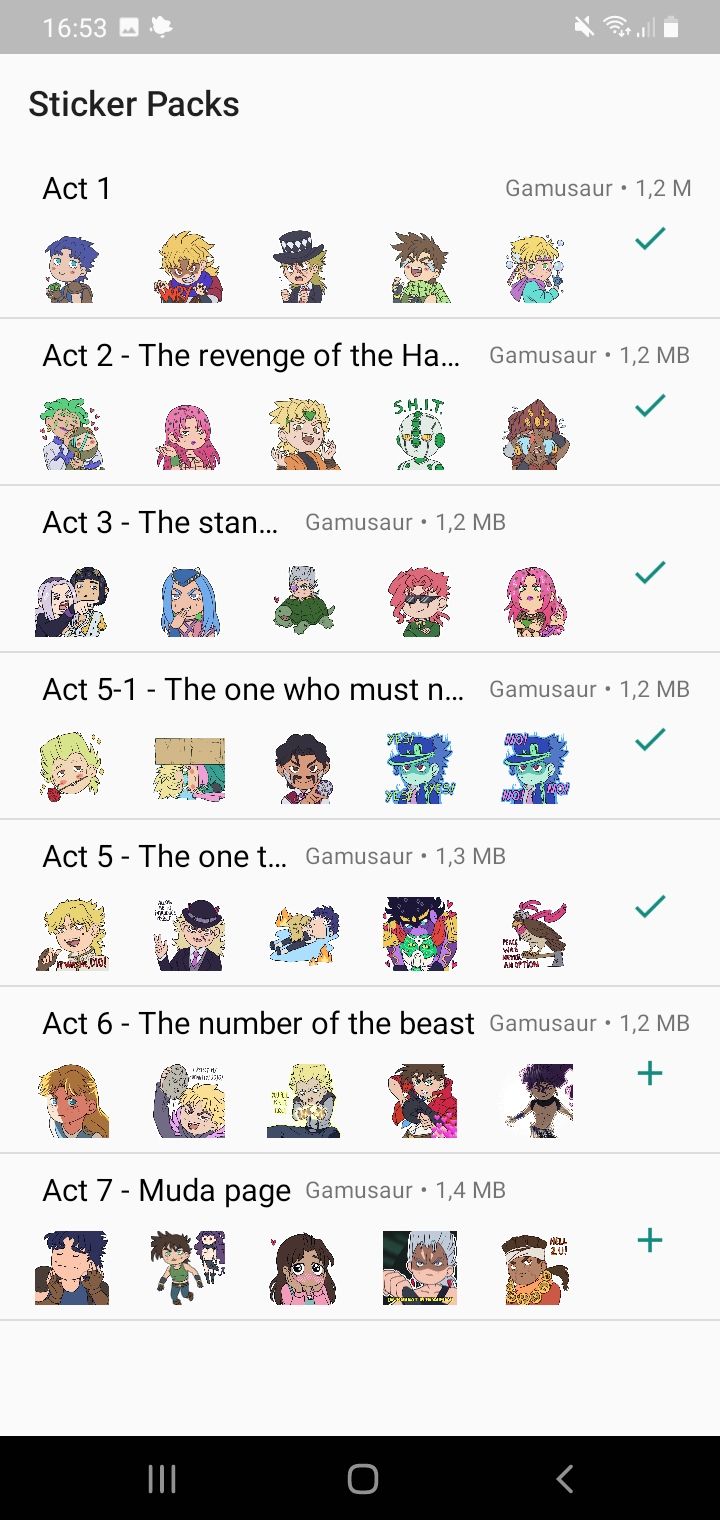Tap the checkmark for Act 5 pack
Viewport: 720px width, 1520px height.
[x=650, y=907]
